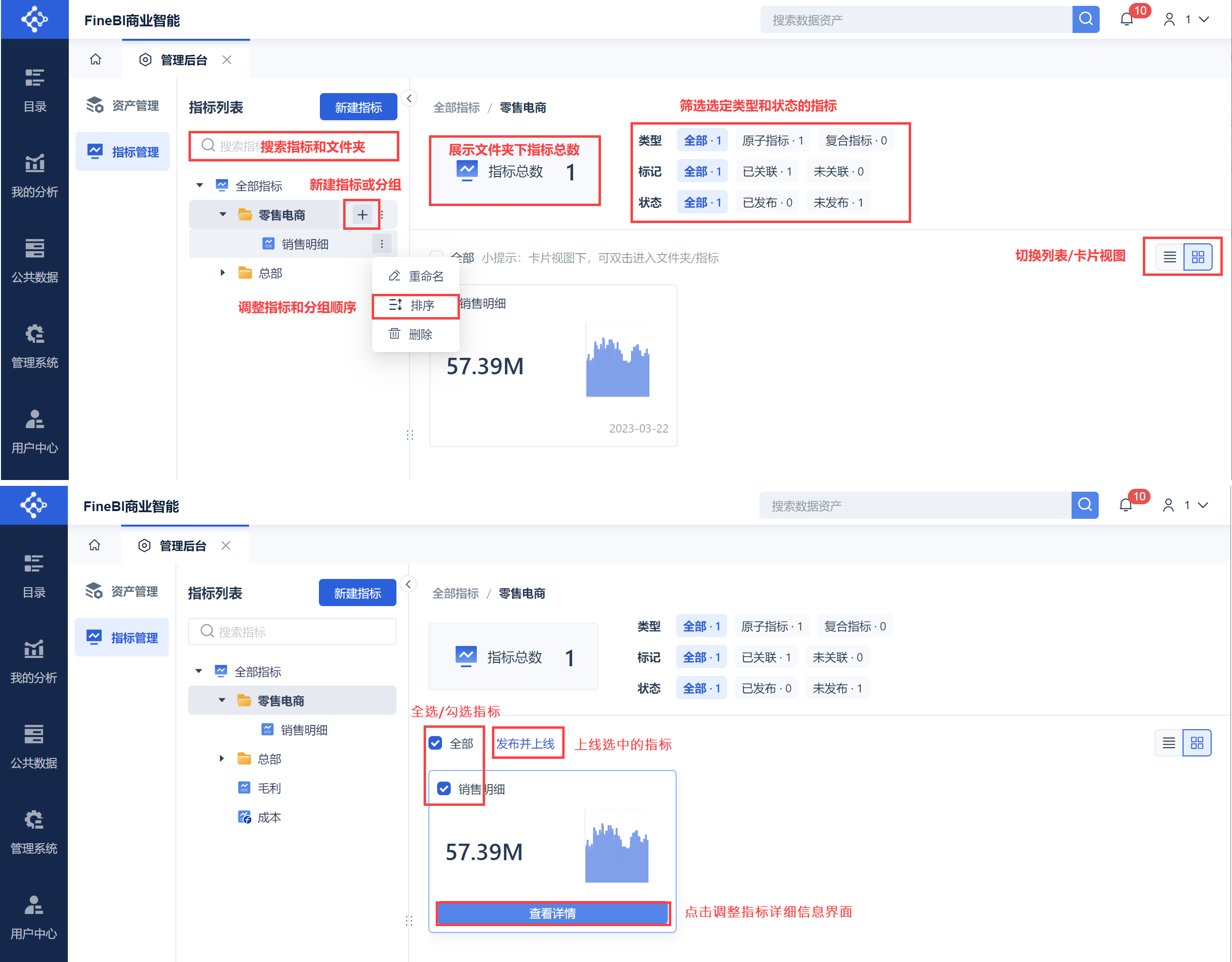1232x962 pixels.
Task: Click the blue search magnifier button in top header
Action: (1085, 20)
